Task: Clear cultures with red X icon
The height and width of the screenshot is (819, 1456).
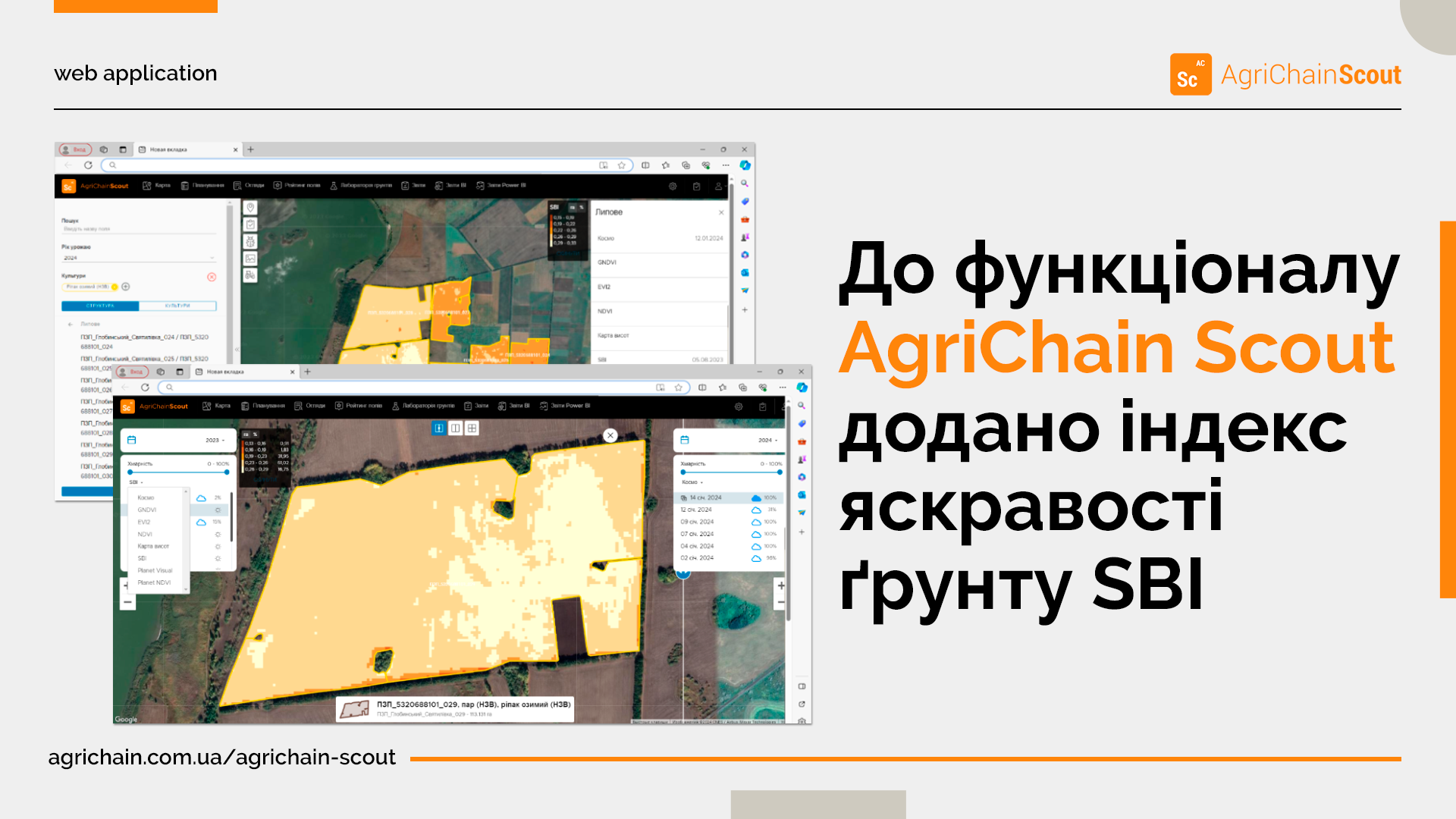Action: (x=212, y=277)
